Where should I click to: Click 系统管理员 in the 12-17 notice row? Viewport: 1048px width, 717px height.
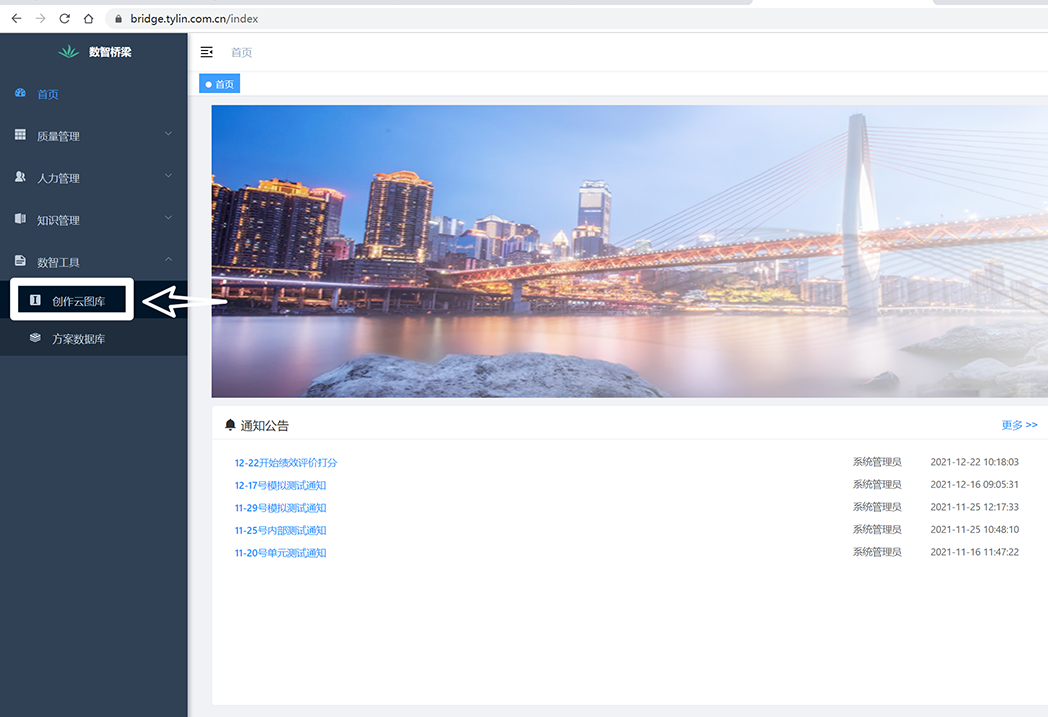pyautogui.click(x=877, y=484)
